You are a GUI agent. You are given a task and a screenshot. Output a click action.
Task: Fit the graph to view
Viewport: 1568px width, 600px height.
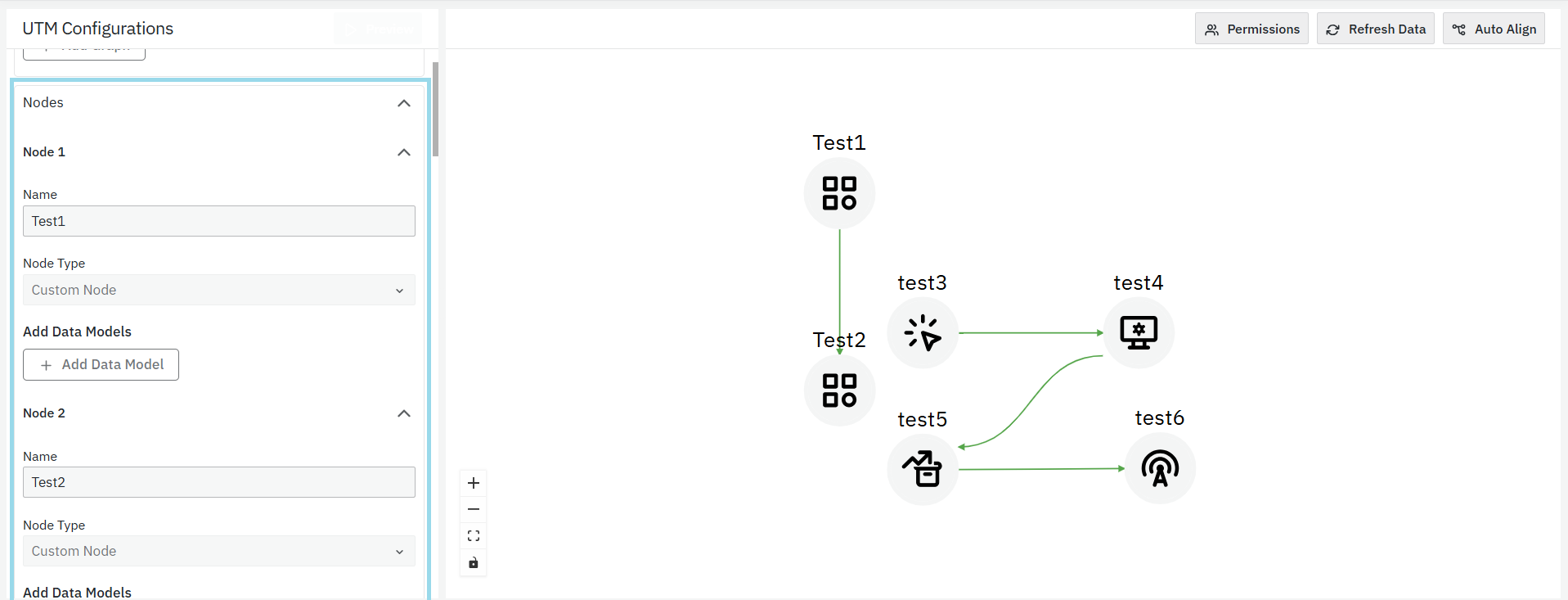coord(474,536)
